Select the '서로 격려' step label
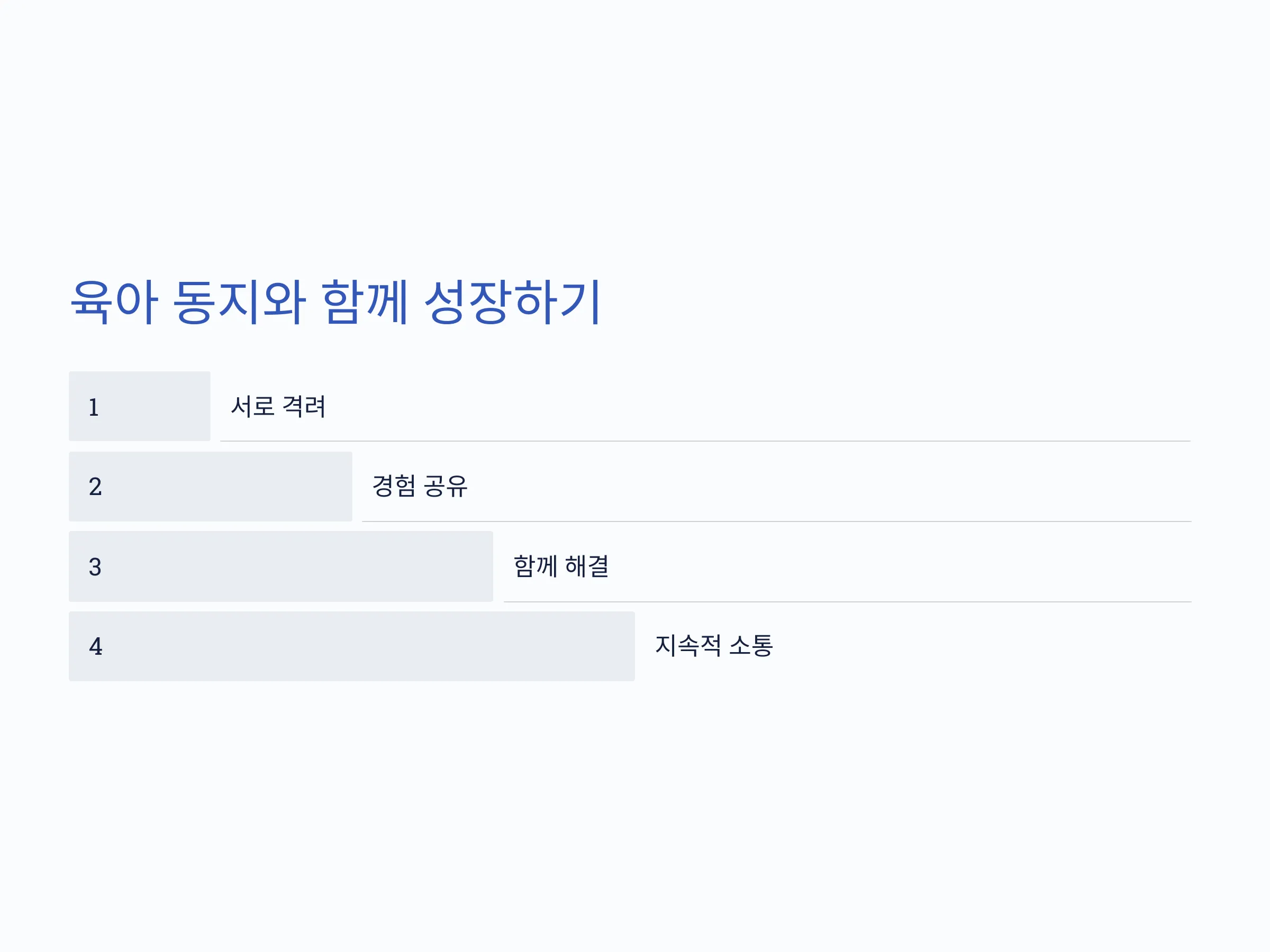Screen dimensions: 1270x952 click(278, 406)
